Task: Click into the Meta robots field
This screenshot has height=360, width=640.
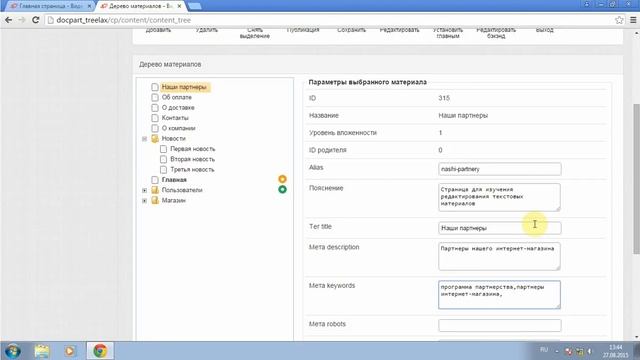Action: click(500, 325)
